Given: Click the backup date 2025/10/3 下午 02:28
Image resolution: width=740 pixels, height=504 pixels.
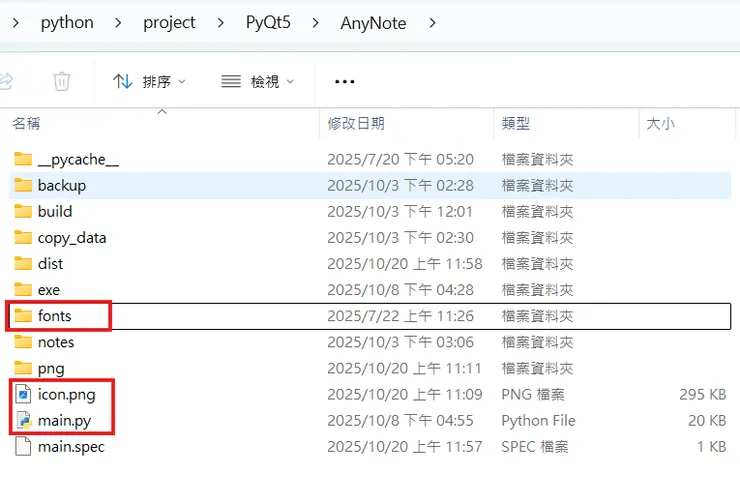Looking at the screenshot, I should pos(400,185).
